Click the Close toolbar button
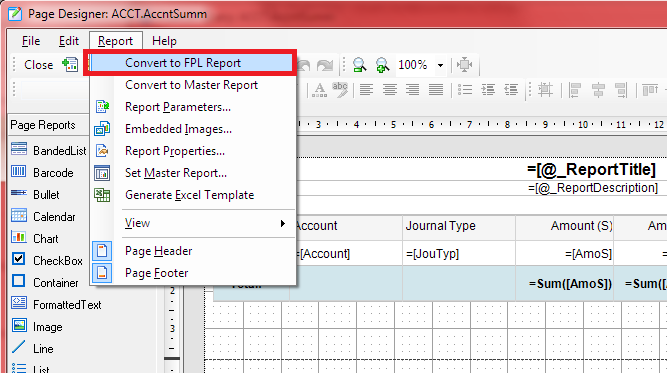 [x=39, y=65]
